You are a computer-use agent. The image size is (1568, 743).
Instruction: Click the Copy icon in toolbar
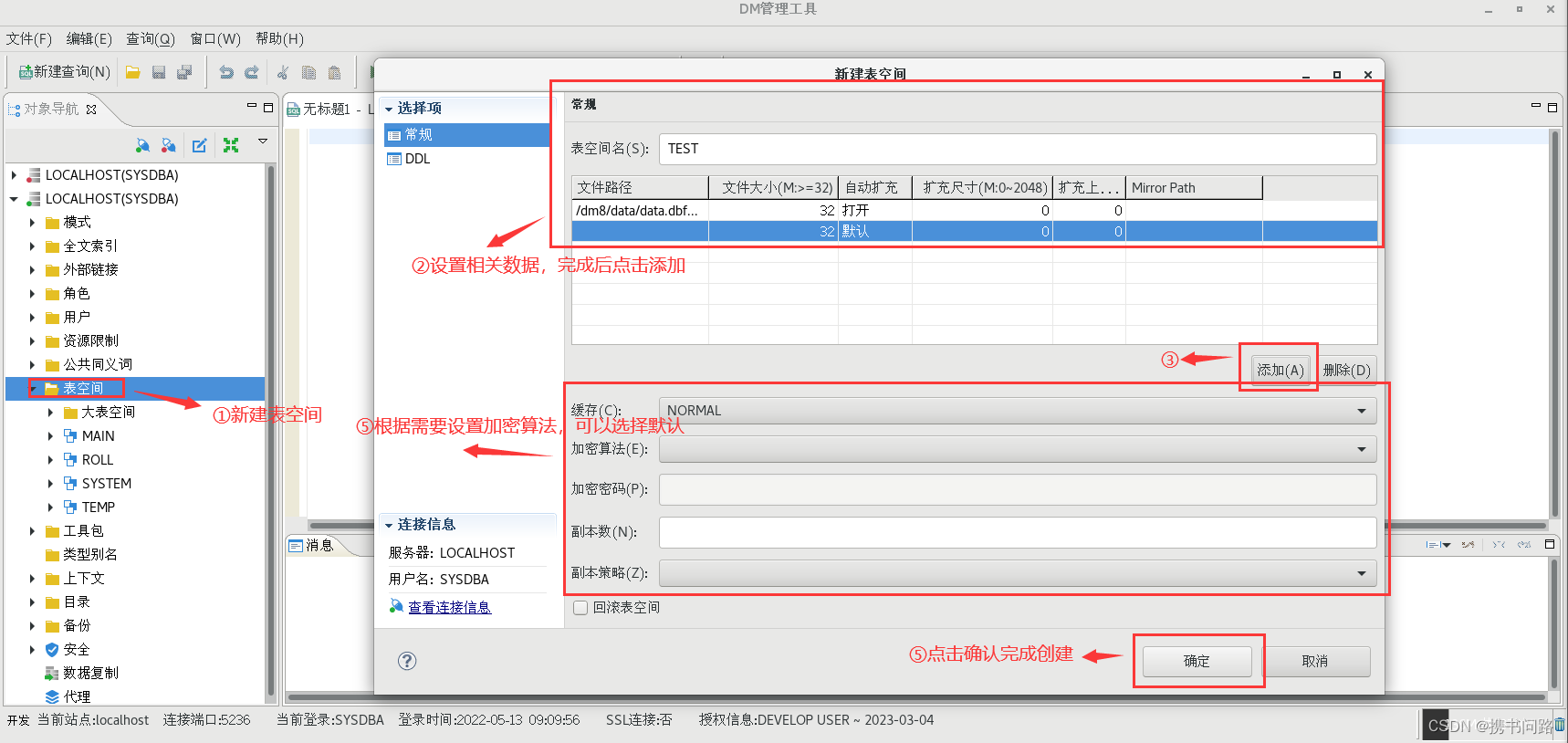click(308, 72)
